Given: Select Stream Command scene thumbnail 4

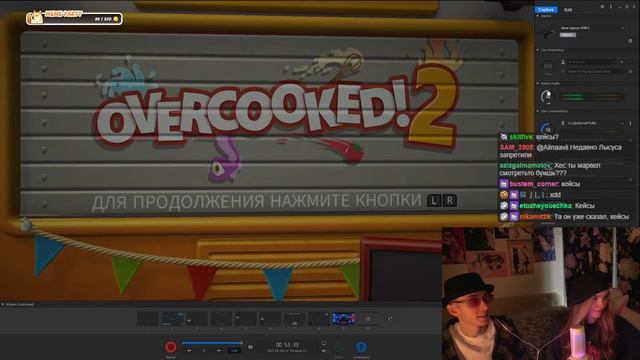Looking at the screenshot, I should tap(221, 319).
